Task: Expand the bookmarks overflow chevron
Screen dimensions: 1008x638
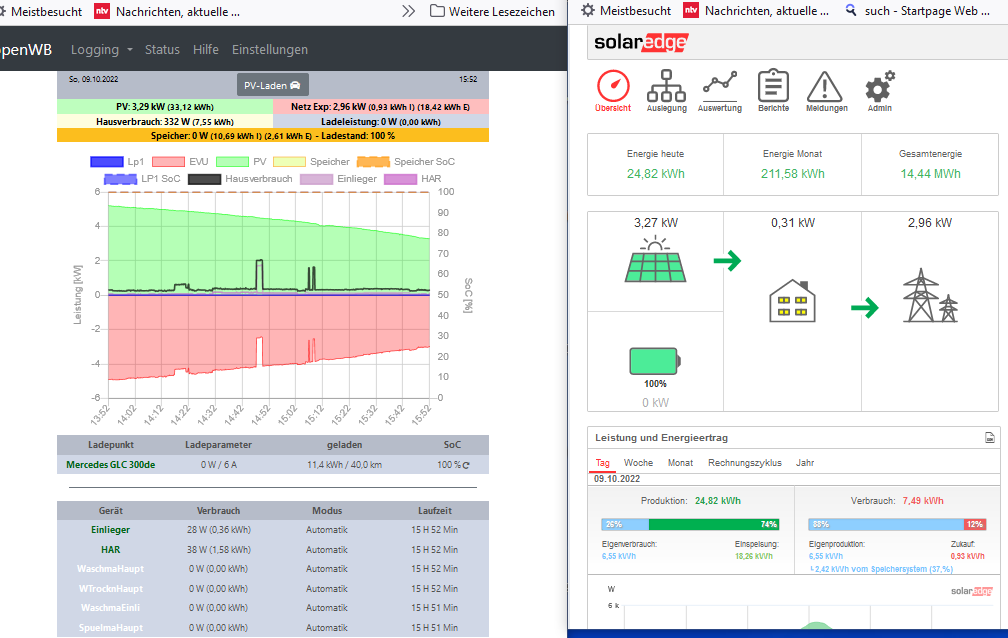Action: pos(408,11)
